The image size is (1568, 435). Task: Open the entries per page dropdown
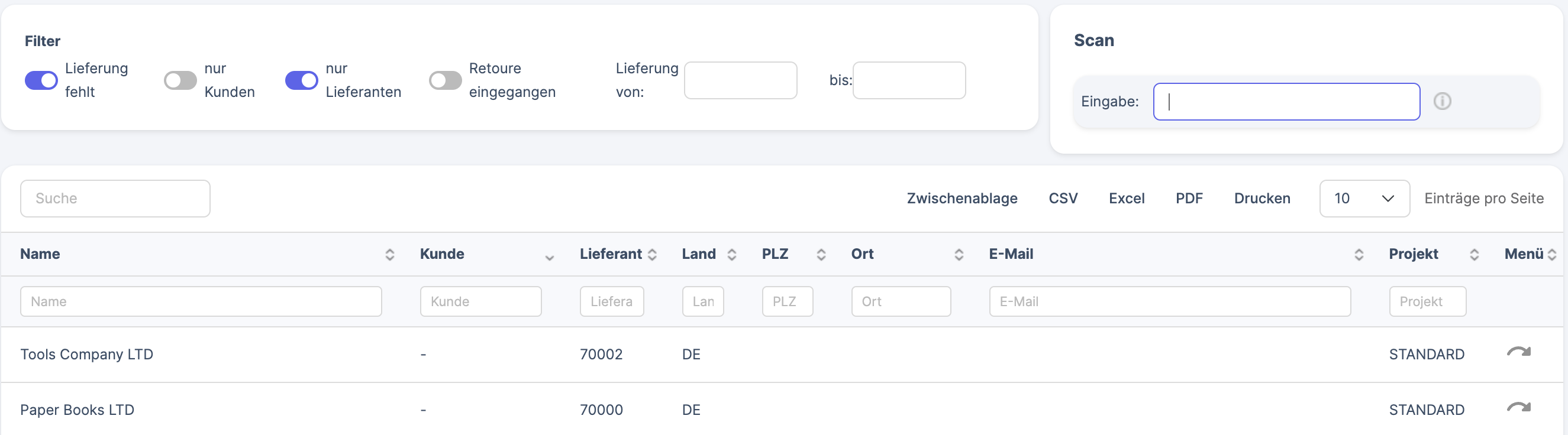(1364, 199)
